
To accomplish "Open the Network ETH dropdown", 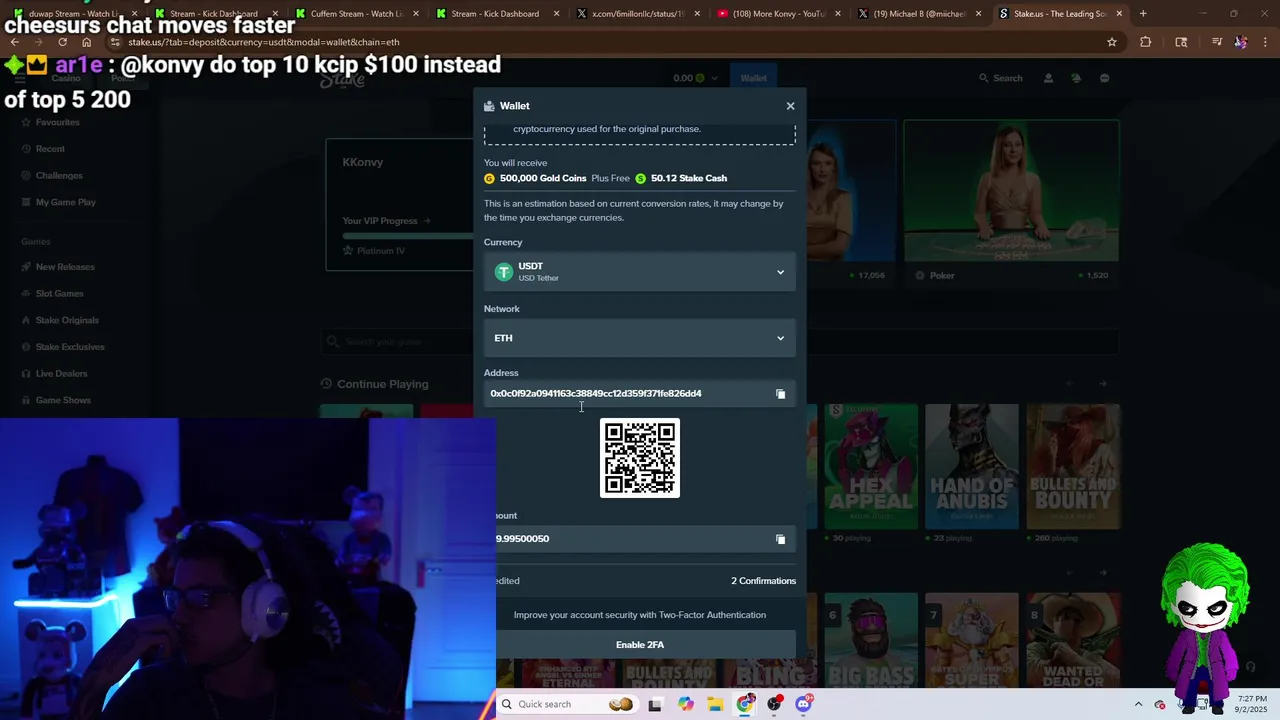I will [x=640, y=338].
